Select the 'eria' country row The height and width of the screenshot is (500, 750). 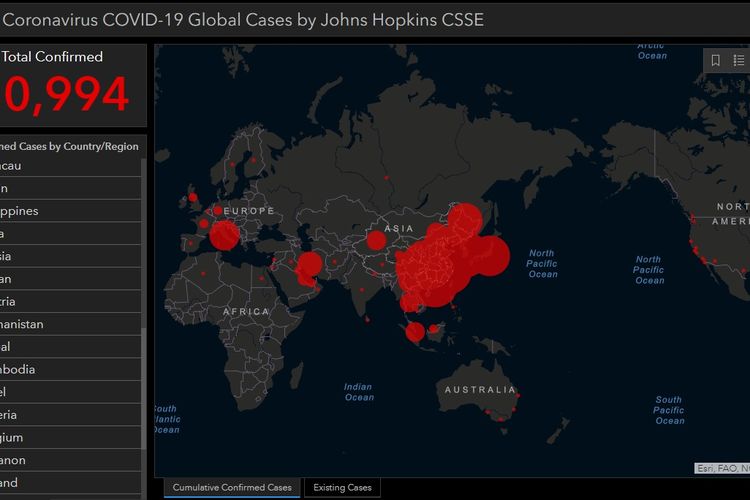70,415
